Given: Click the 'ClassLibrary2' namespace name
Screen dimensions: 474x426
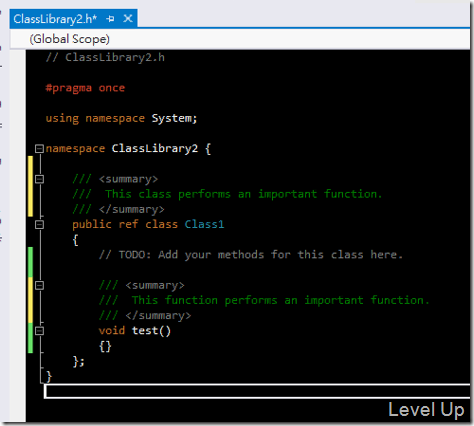Looking at the screenshot, I should coord(155,149).
